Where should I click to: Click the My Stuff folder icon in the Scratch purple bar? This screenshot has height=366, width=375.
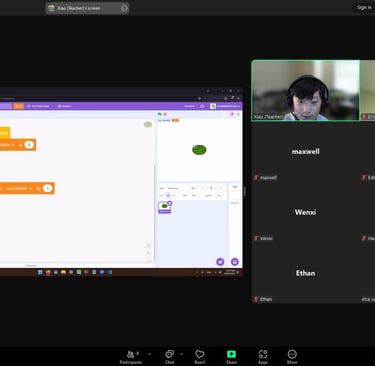pos(202,106)
